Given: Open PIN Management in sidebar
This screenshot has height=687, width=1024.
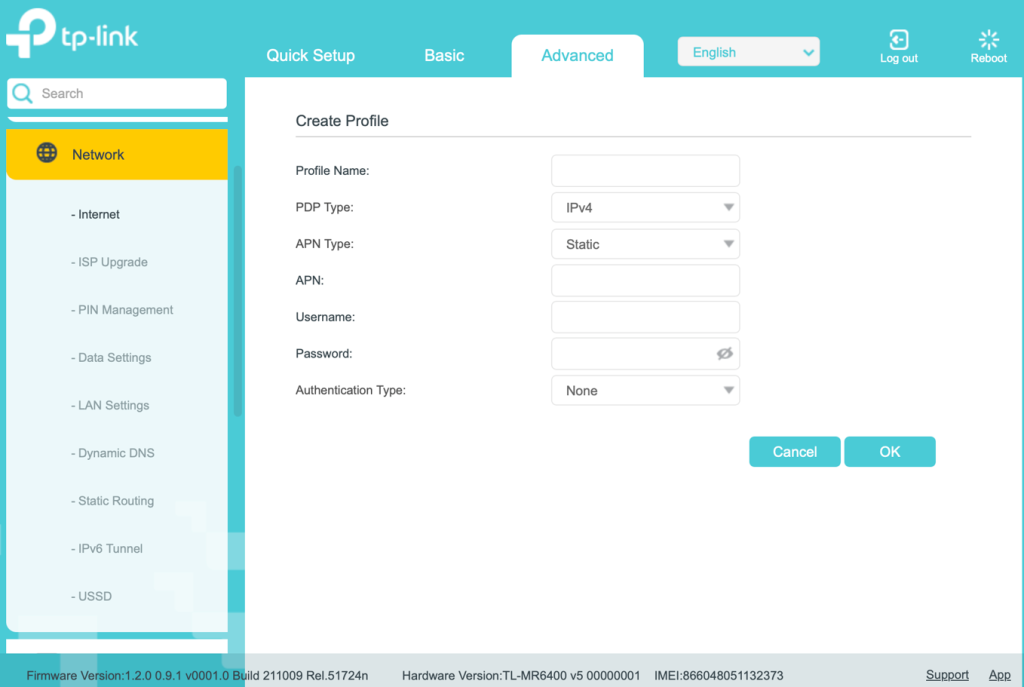Looking at the screenshot, I should pos(126,310).
